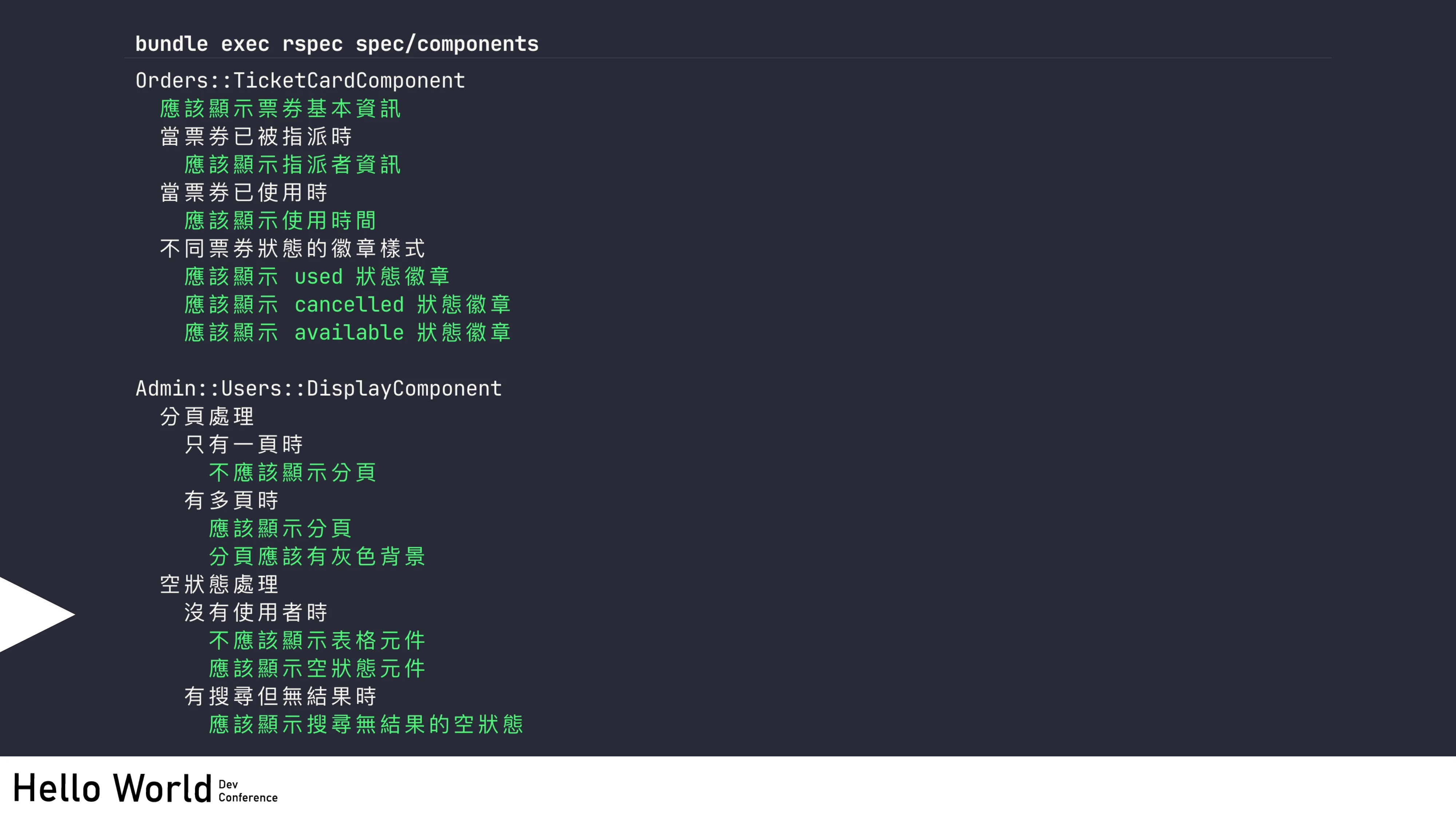Screen dimensions: 1456x819
Task: Click the Dev Conference label
Action: 248,791
